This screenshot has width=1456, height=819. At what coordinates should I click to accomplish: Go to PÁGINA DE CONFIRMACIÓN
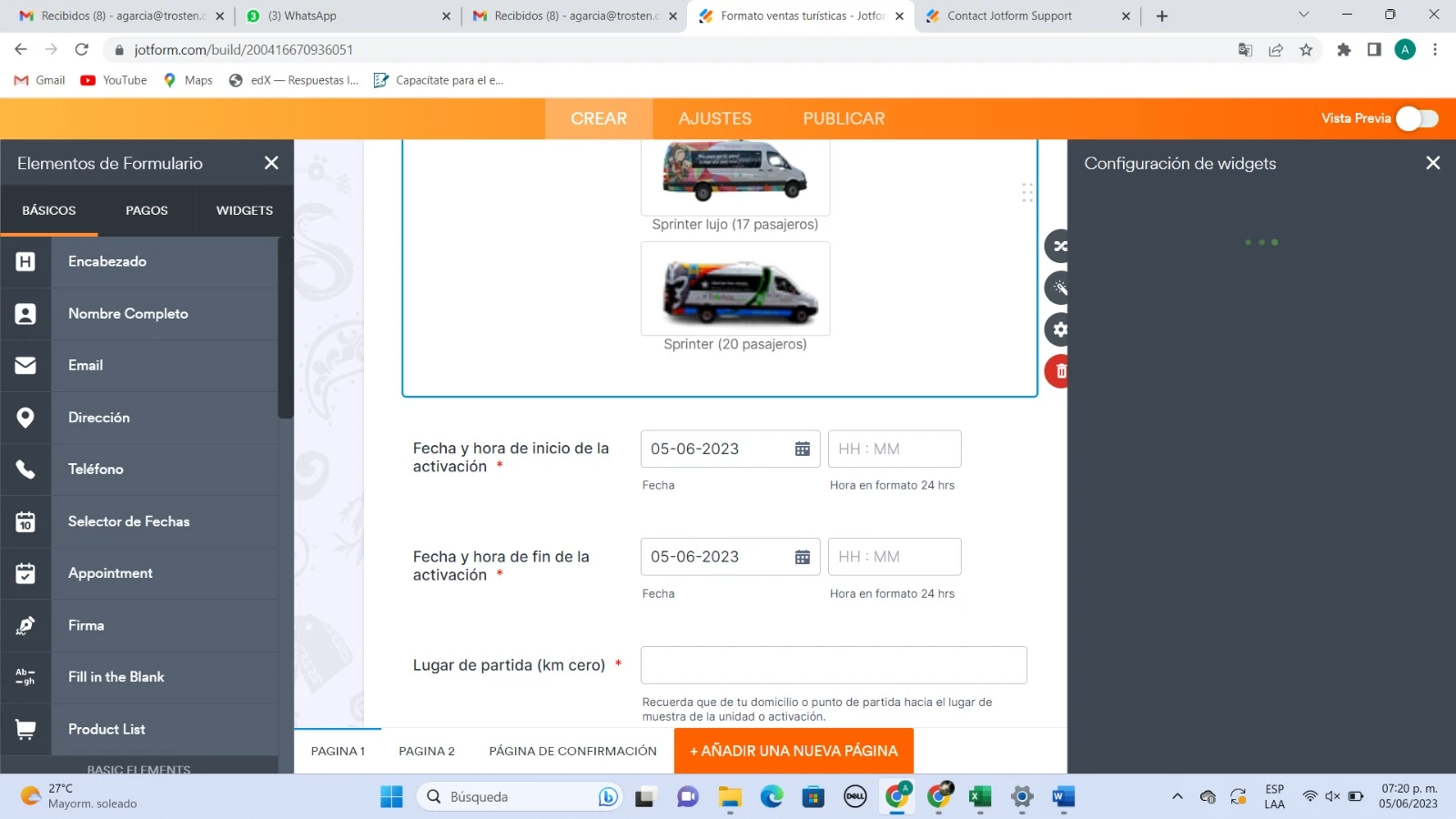572,751
